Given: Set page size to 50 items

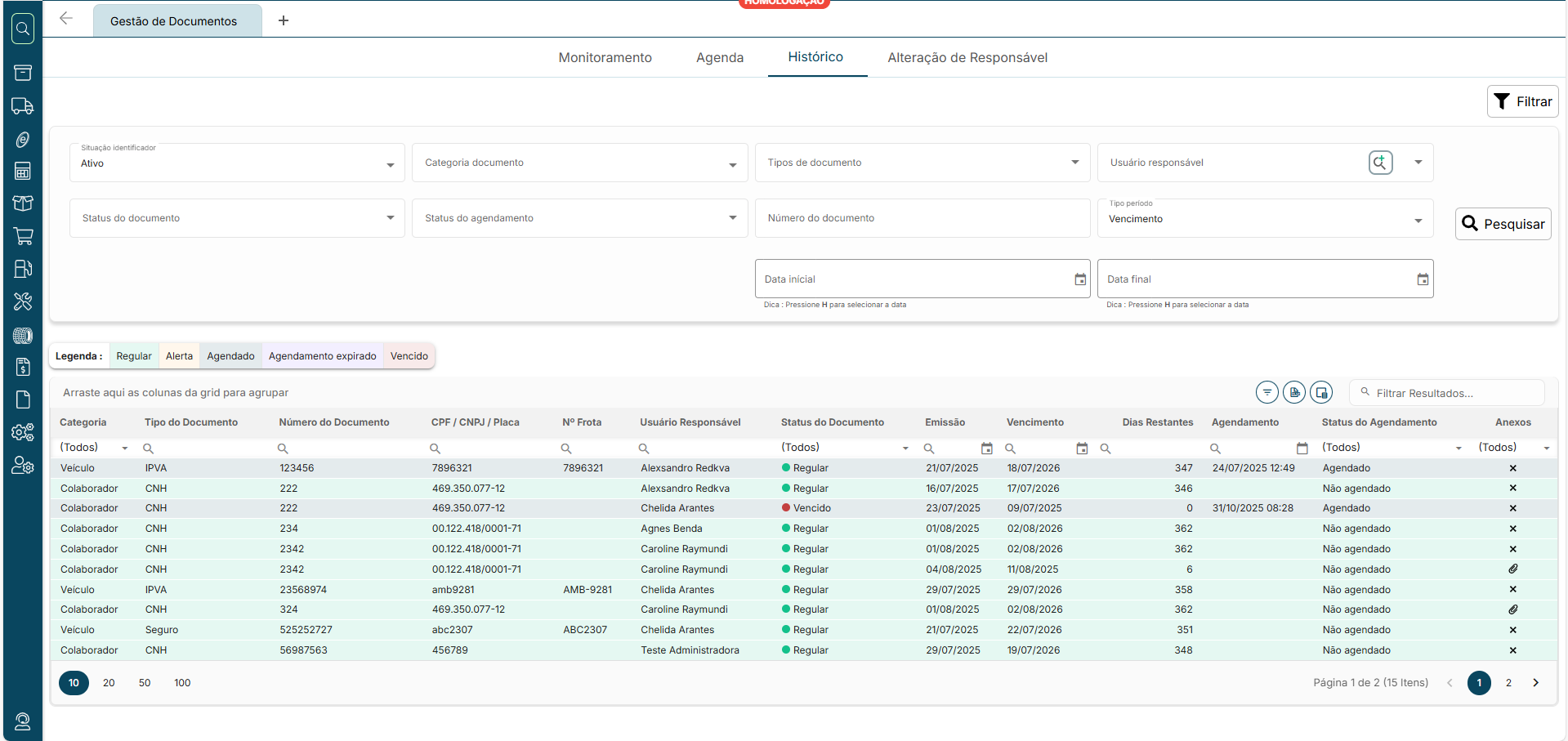Looking at the screenshot, I should click(145, 683).
